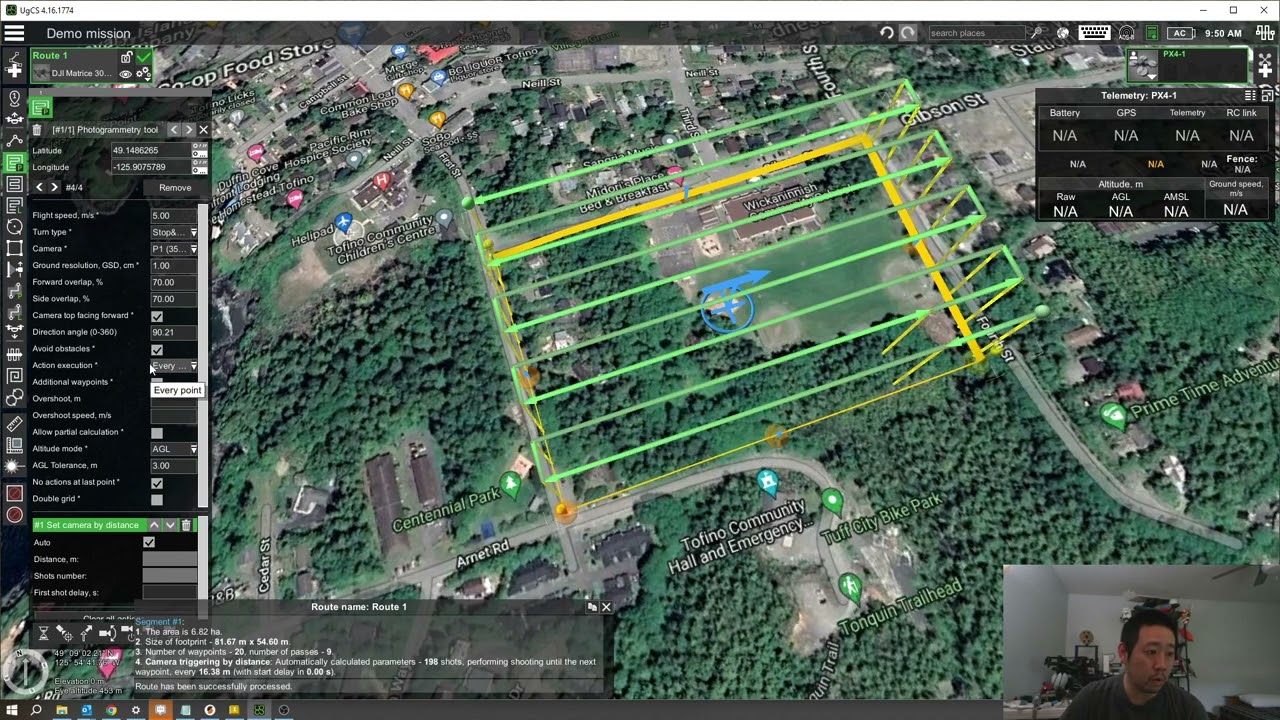This screenshot has height=720, width=1280.
Task: Click the Direction angle value field
Action: 174,332
